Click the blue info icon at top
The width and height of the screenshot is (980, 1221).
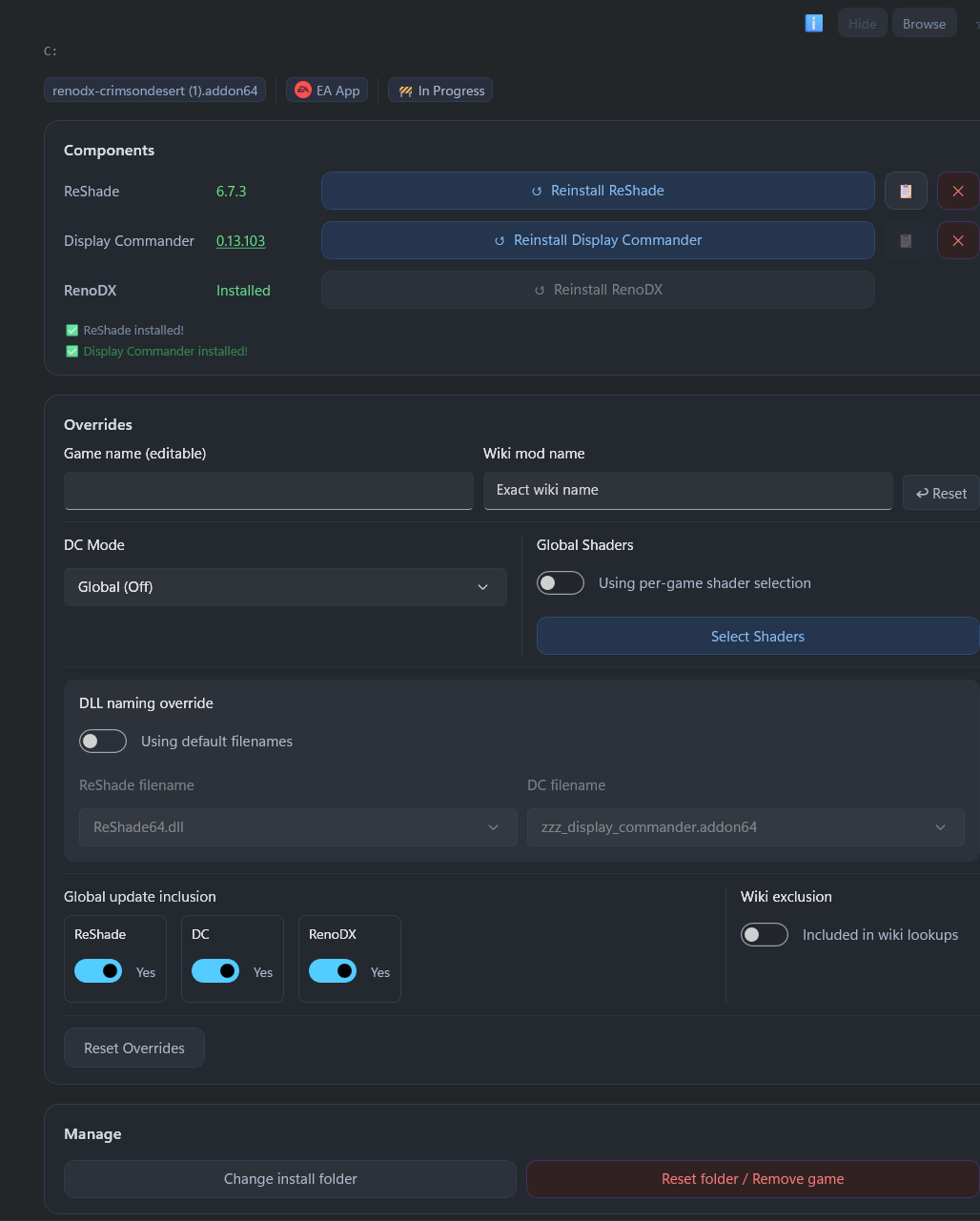click(x=813, y=24)
